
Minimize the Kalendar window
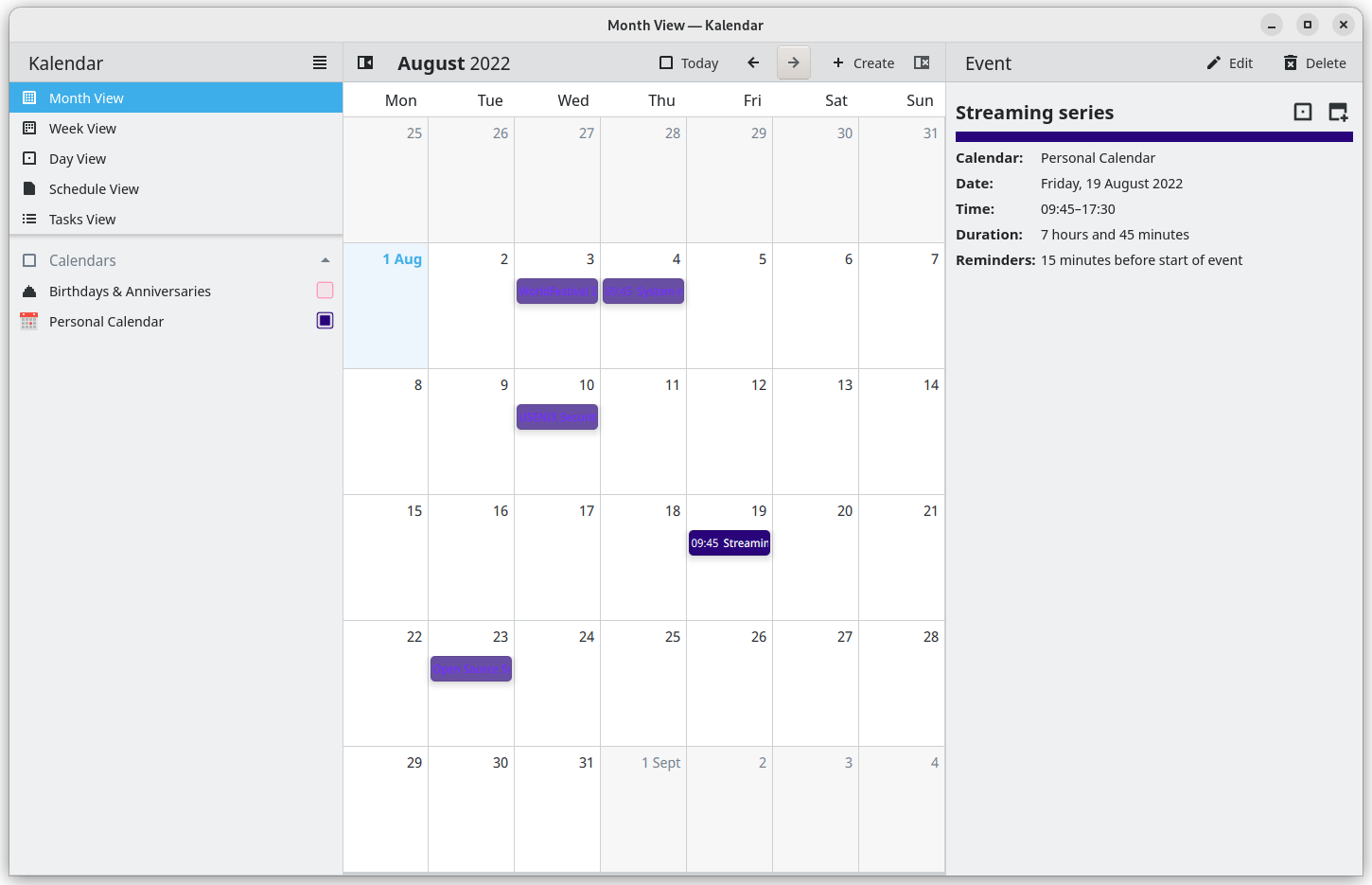click(1272, 25)
